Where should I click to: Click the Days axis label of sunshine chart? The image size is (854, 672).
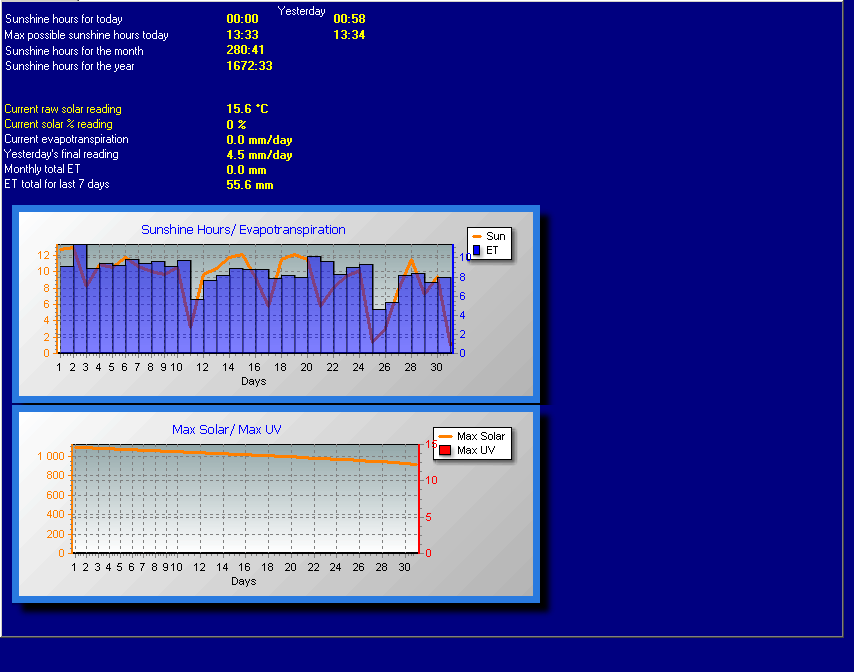point(253,381)
